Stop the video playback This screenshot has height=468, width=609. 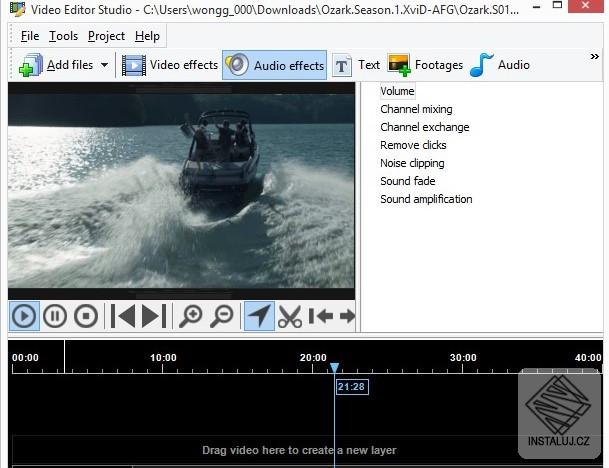click(x=86, y=316)
